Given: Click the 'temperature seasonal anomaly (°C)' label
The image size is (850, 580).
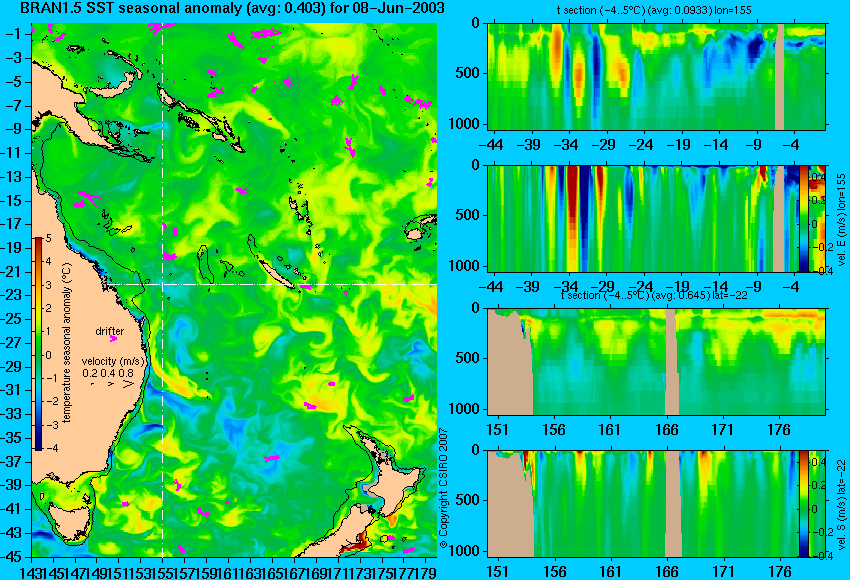Looking at the screenshot, I should [x=66, y=344].
